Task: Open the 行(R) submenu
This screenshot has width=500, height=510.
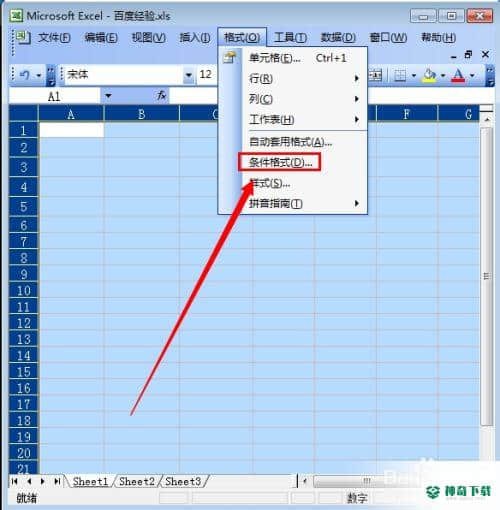Action: click(x=304, y=79)
